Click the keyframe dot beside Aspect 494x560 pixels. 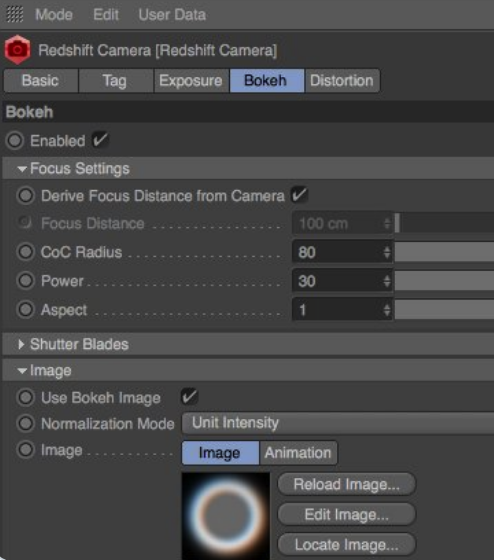coord(26,309)
